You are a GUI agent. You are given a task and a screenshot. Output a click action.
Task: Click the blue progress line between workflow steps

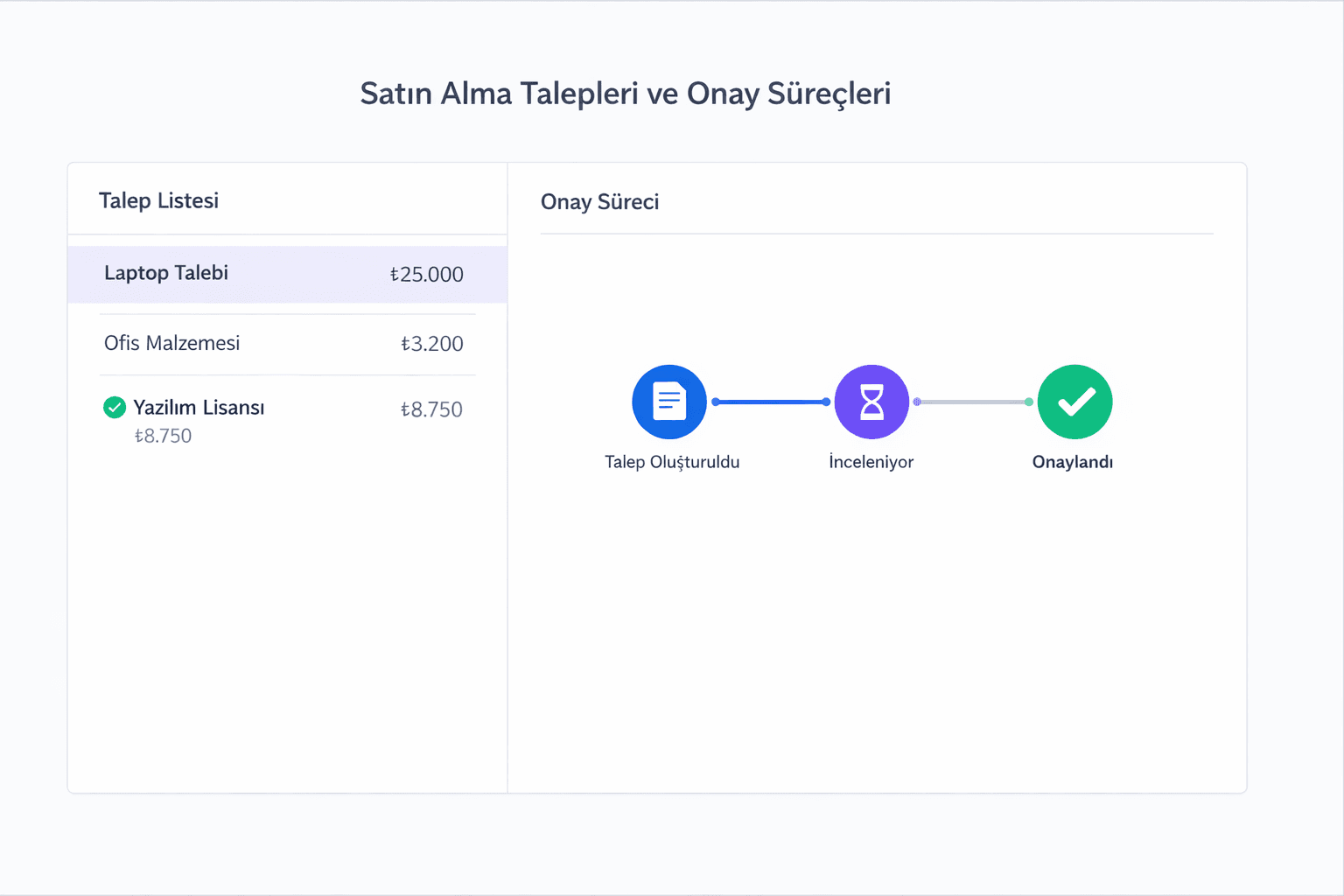[770, 402]
